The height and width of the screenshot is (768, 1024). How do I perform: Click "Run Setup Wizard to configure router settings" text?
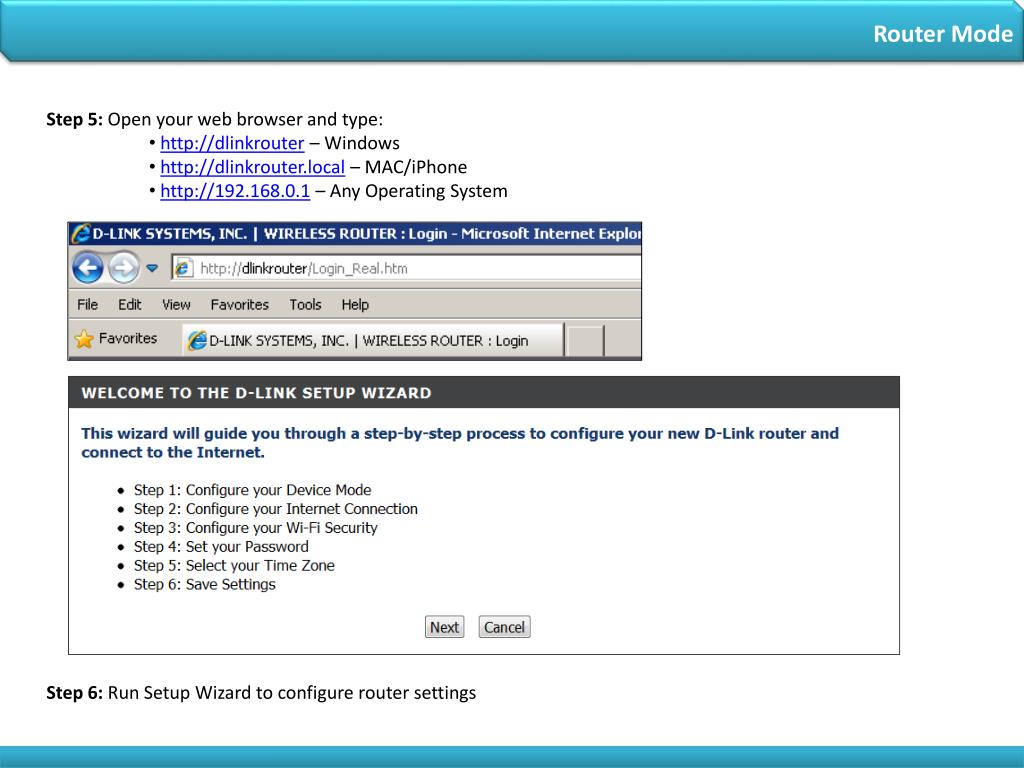point(291,693)
